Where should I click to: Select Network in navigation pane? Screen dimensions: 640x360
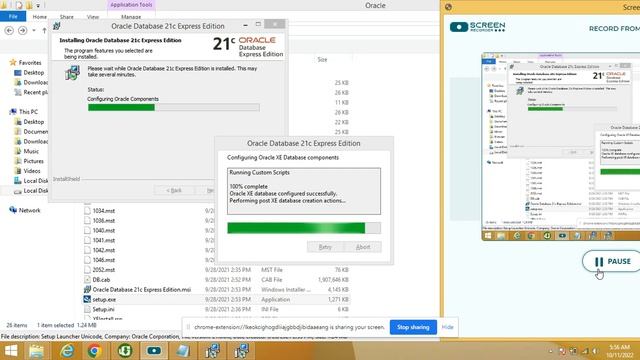tap(29, 210)
